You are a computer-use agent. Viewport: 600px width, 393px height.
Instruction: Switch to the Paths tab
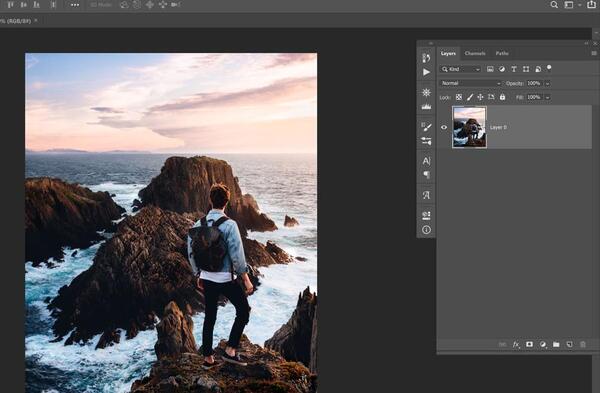502,53
